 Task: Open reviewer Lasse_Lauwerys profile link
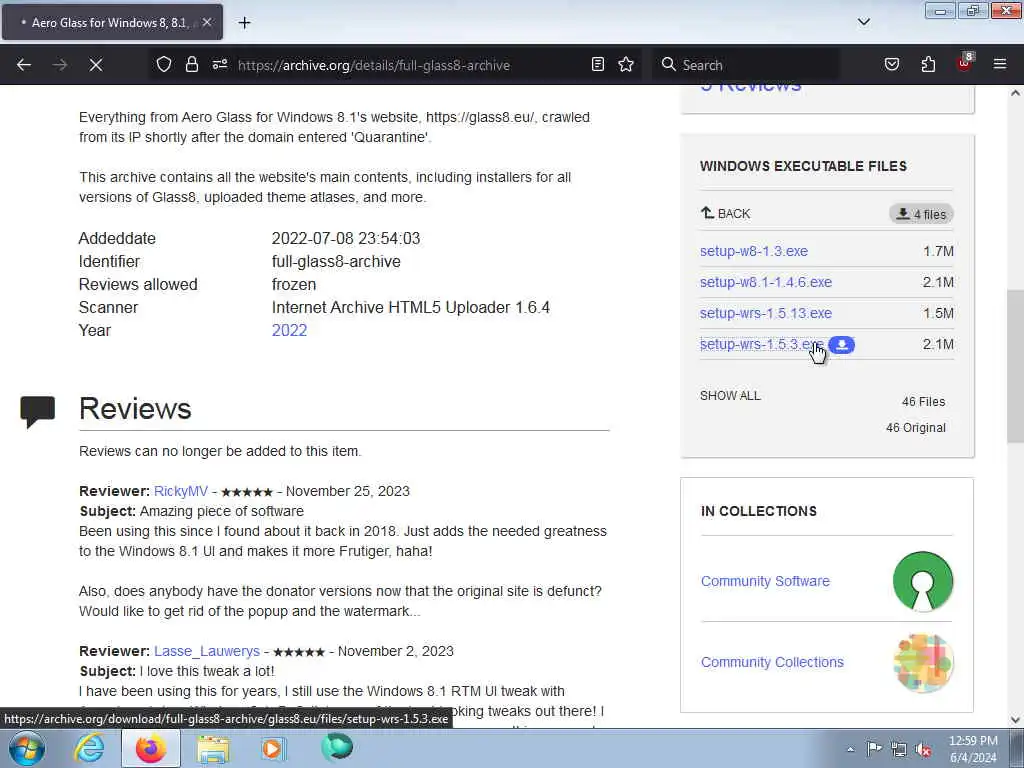pyautogui.click(x=207, y=651)
